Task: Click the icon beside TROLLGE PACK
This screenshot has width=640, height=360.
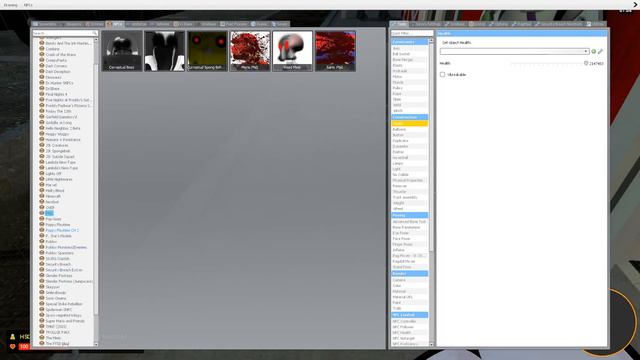Action: click(42, 332)
